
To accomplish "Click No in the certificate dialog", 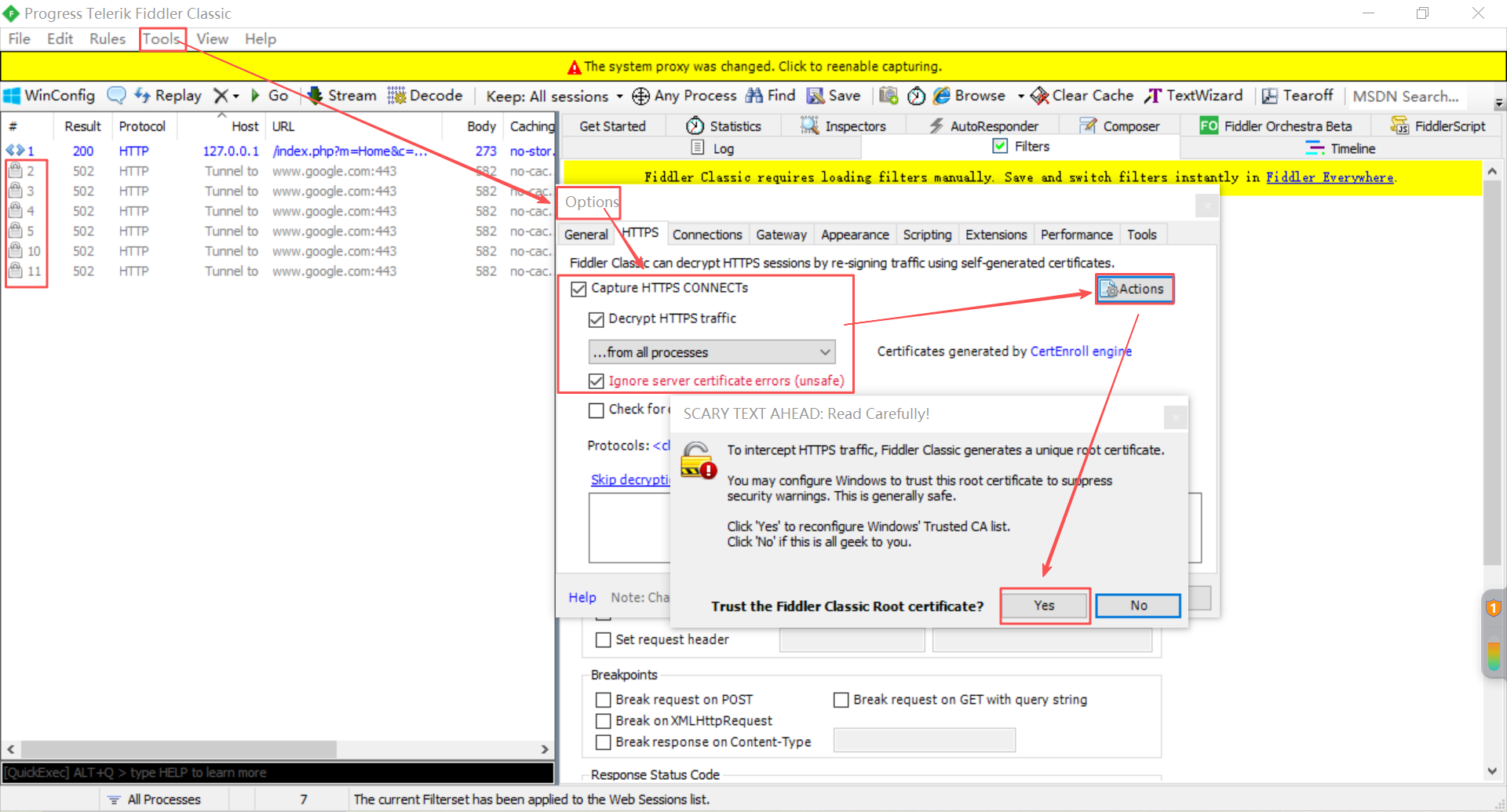I will pyautogui.click(x=1138, y=606).
